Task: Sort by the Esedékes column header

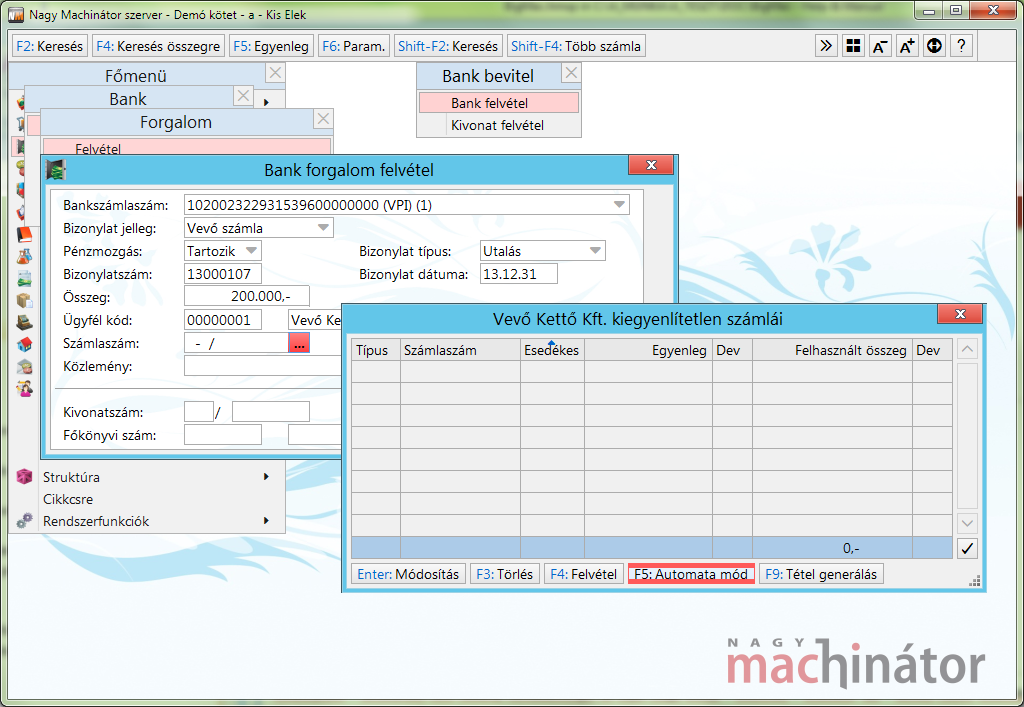Action: coord(552,350)
